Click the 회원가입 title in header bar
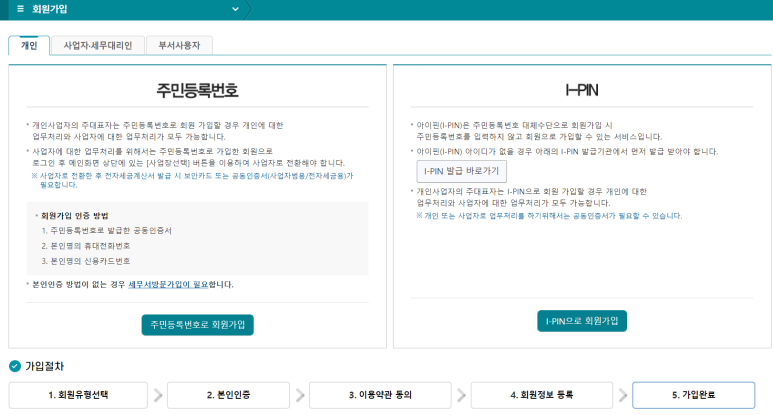 [x=49, y=9]
